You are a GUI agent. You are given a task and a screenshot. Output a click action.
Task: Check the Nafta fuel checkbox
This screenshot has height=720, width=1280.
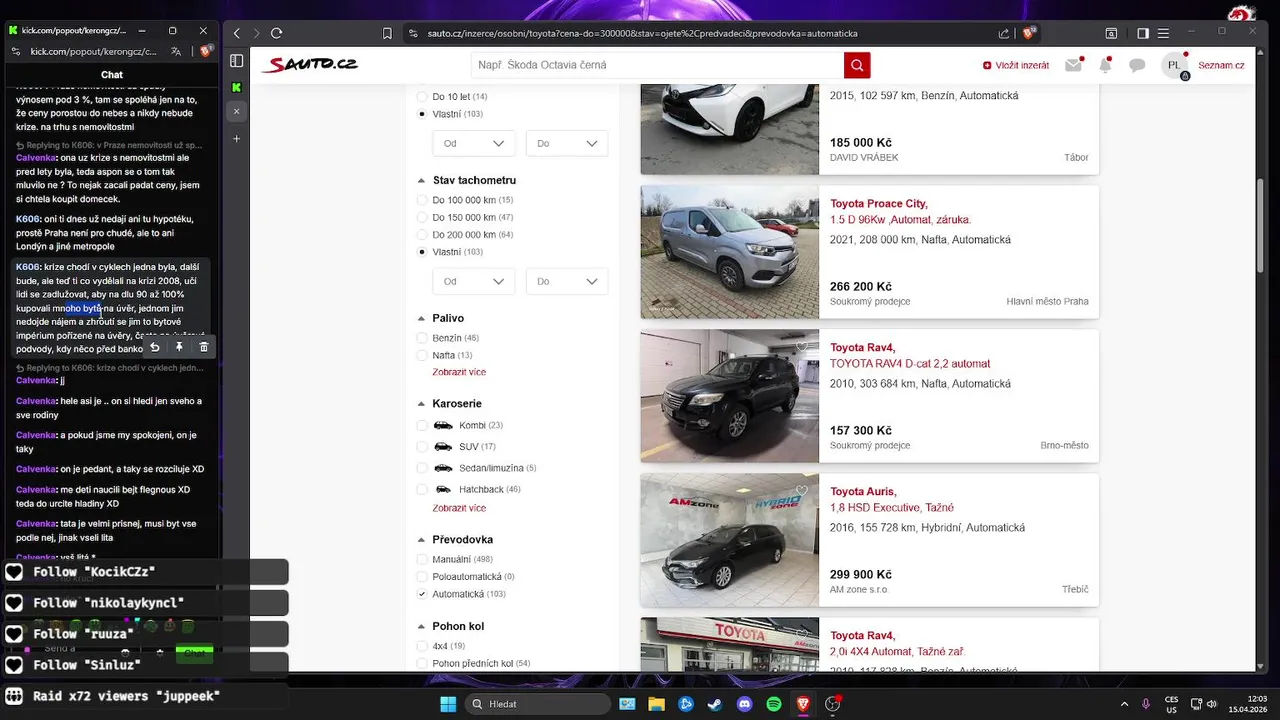pyautogui.click(x=422, y=355)
